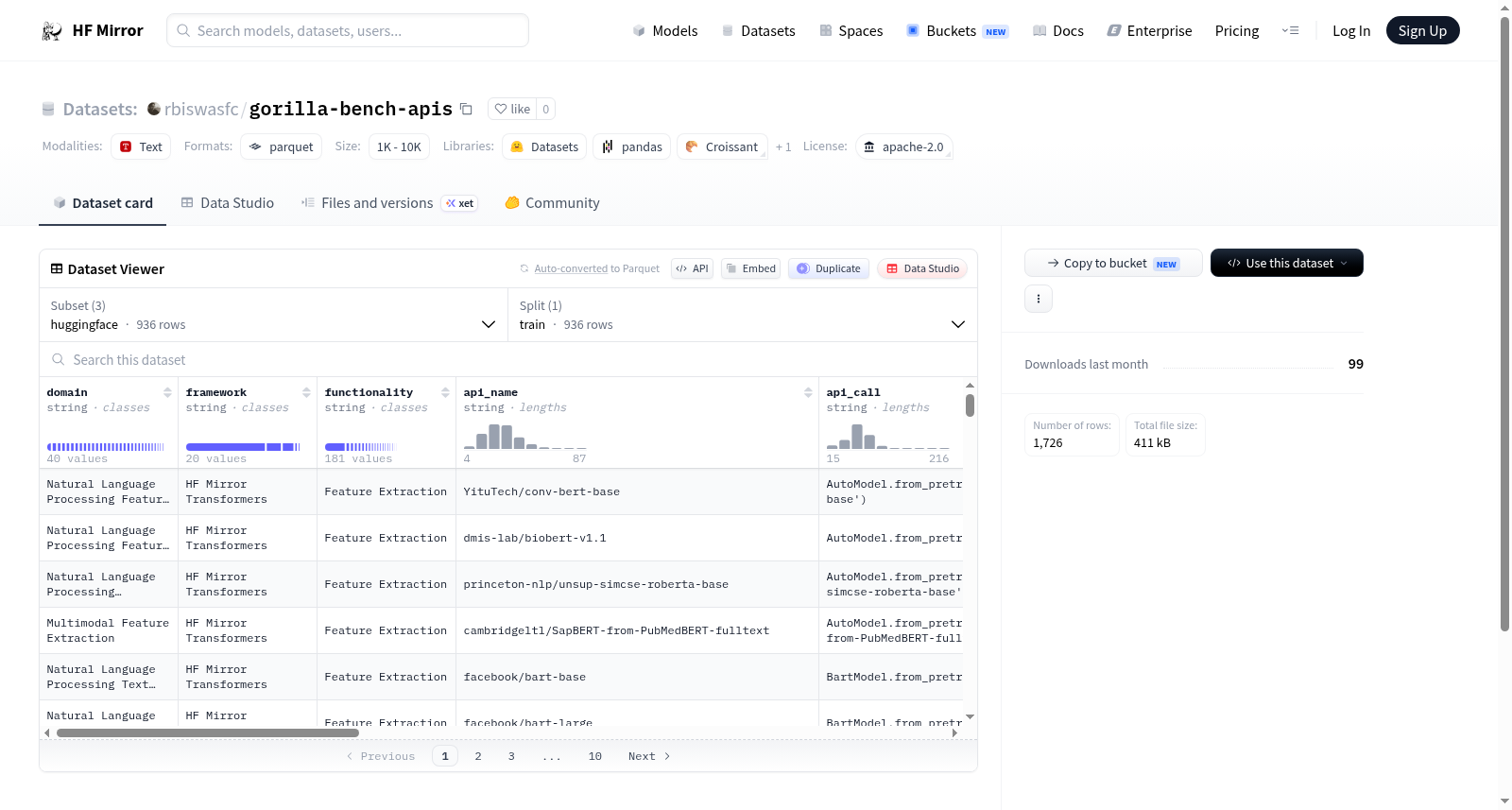Open the apache-2.0 license tag
Image resolution: width=1512 pixels, height=810 pixels.
(x=904, y=146)
